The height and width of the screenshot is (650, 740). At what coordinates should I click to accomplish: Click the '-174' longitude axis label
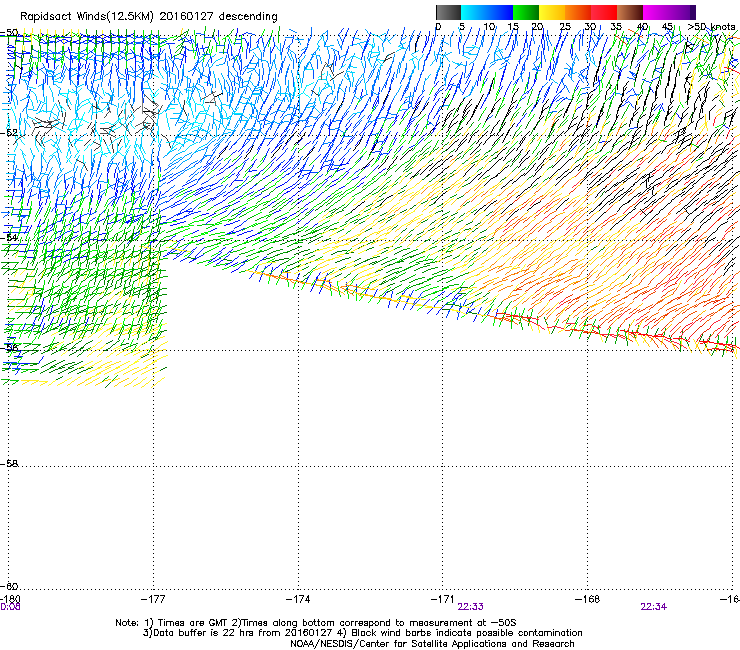tap(298, 599)
